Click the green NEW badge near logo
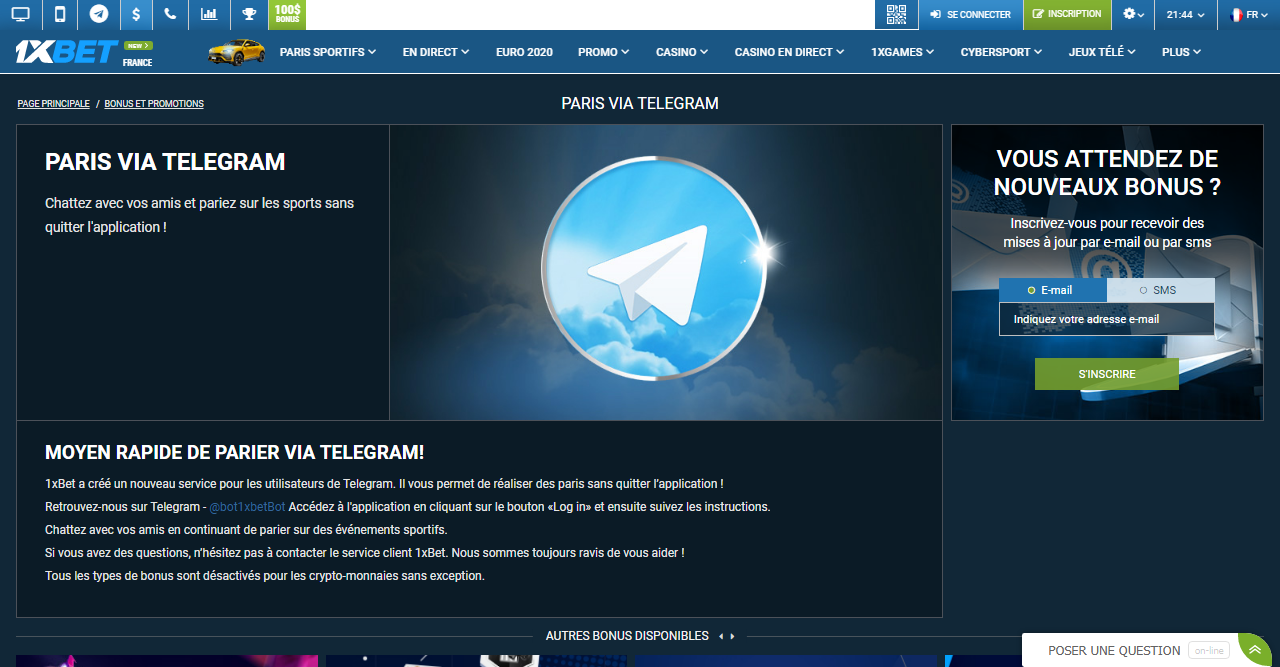 click(x=138, y=45)
